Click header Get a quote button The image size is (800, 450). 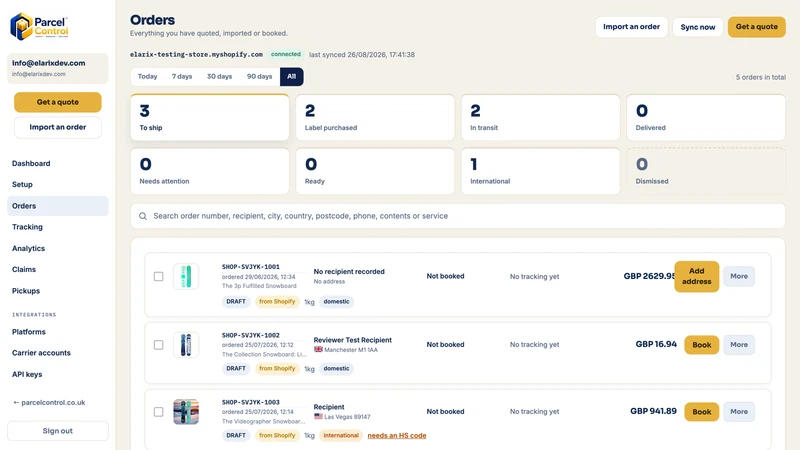pyautogui.click(x=757, y=27)
